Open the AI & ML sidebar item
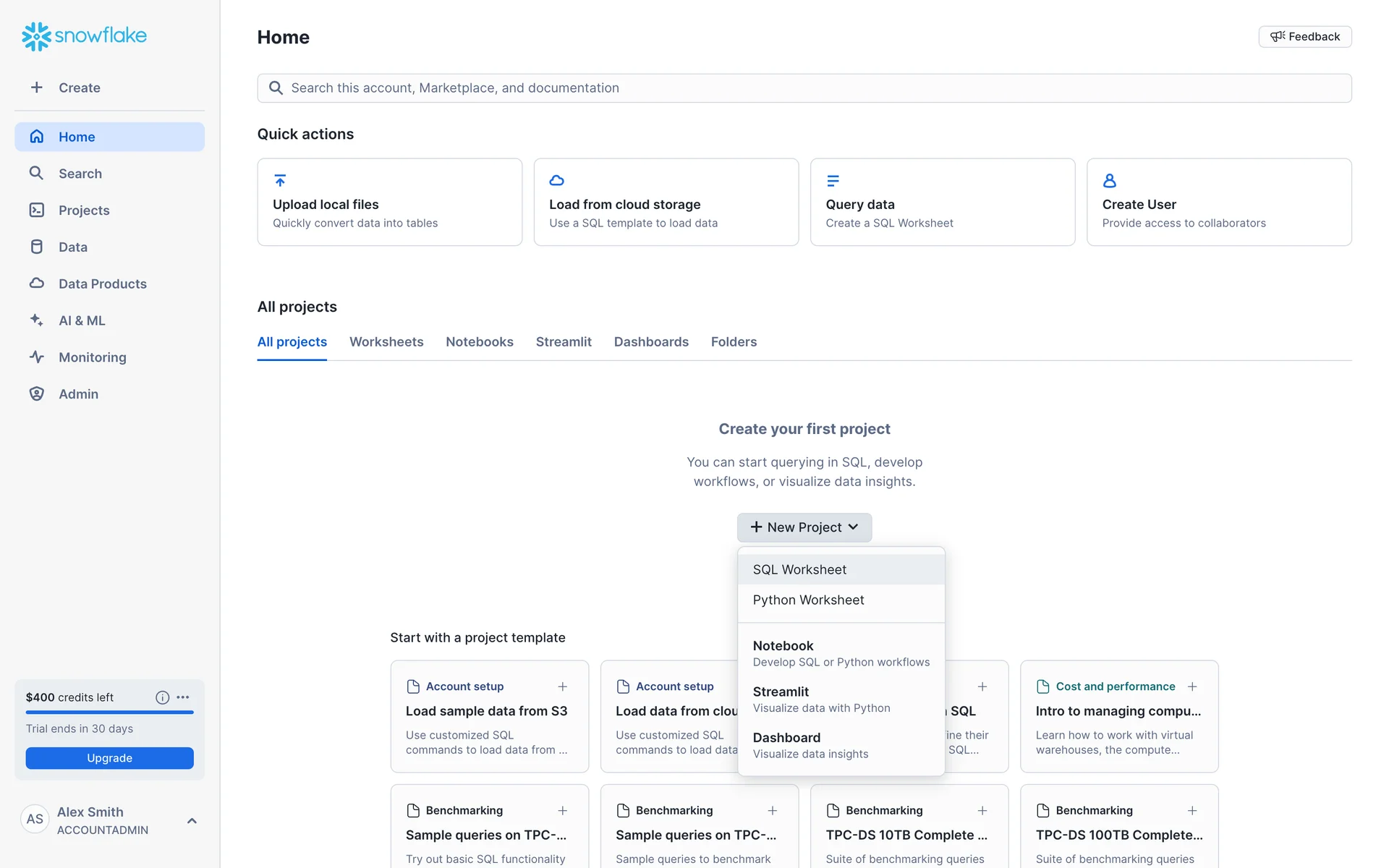 [81, 320]
